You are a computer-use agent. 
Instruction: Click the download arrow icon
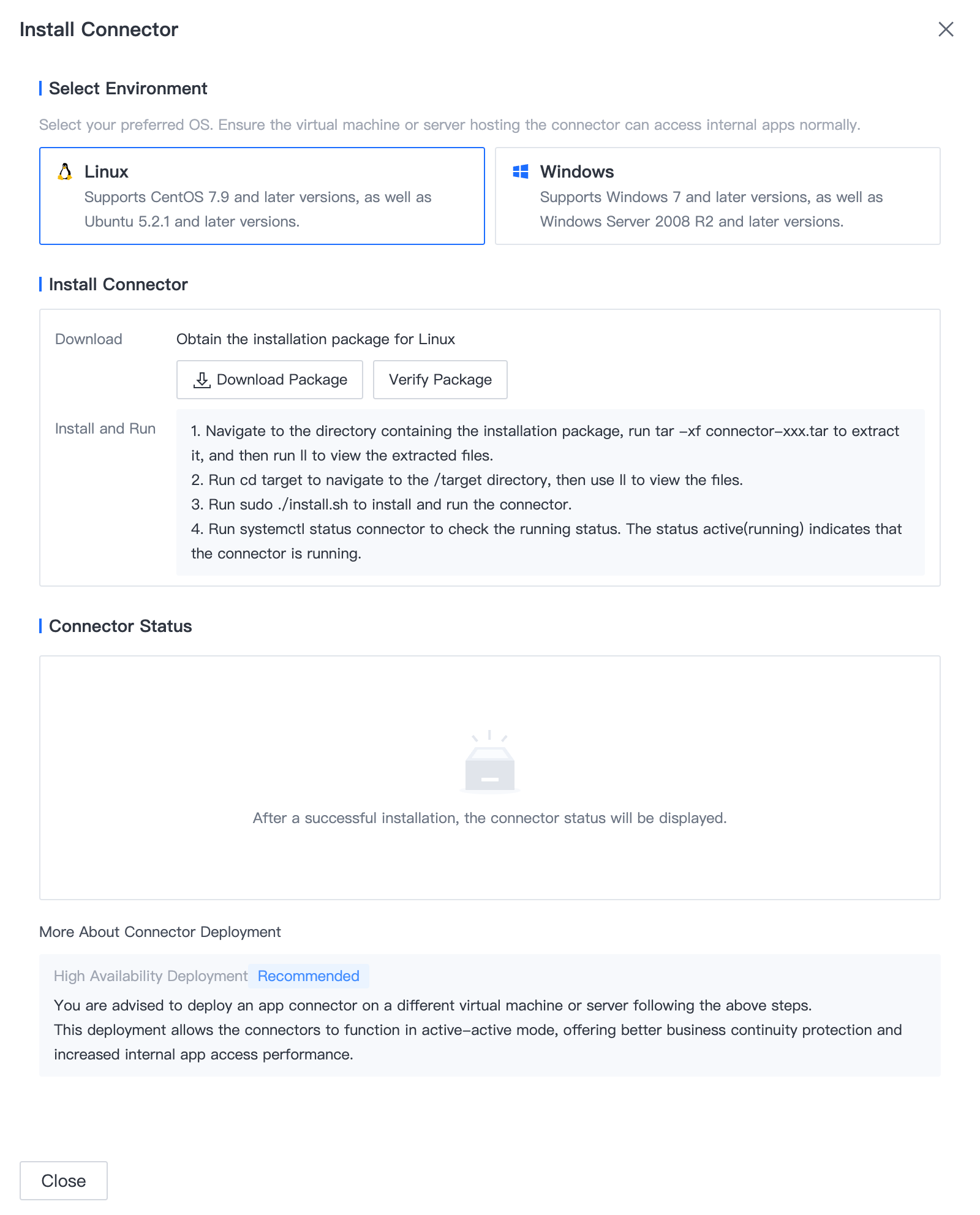(x=202, y=380)
